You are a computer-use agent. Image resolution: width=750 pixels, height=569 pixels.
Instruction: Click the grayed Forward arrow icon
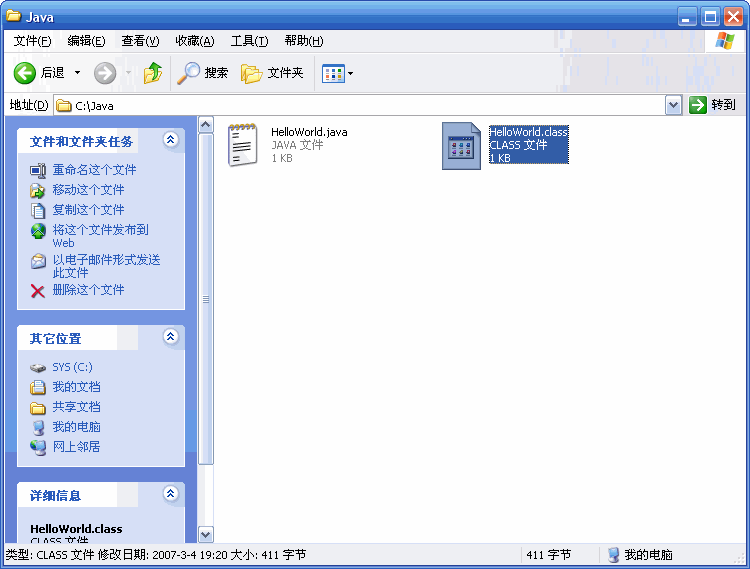click(105, 73)
